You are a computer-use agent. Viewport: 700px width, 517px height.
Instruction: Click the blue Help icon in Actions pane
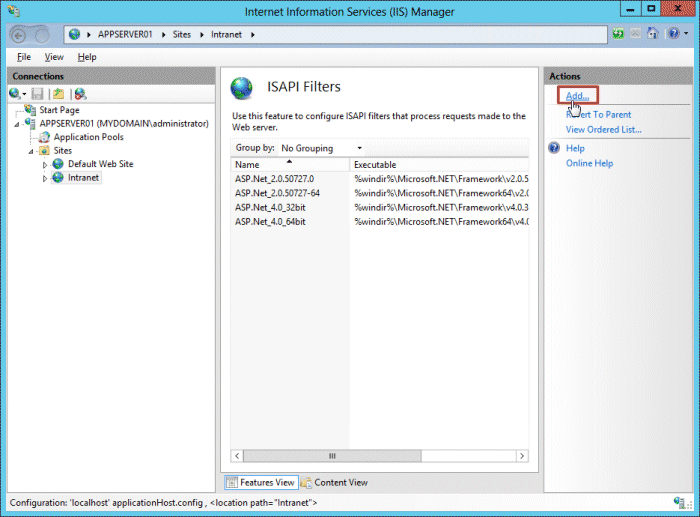point(554,148)
